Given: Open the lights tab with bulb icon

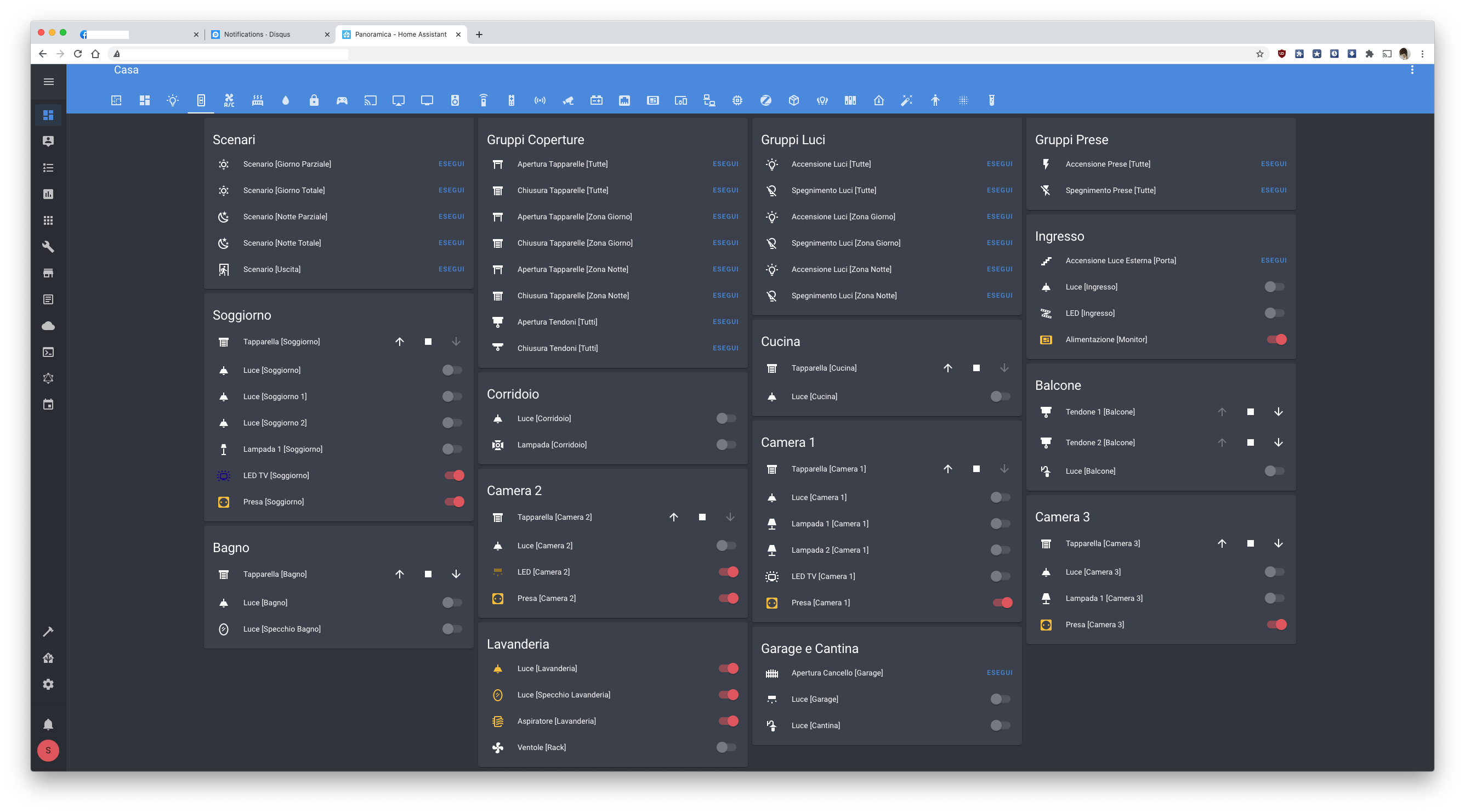Looking at the screenshot, I should pyautogui.click(x=172, y=101).
